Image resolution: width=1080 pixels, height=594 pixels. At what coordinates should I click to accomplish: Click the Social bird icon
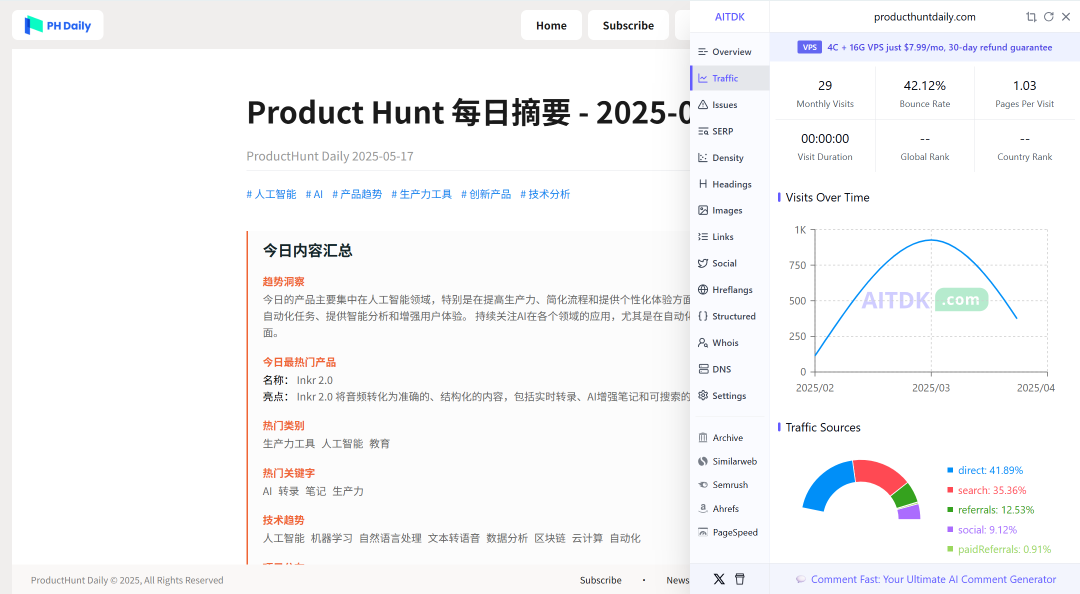pos(703,263)
